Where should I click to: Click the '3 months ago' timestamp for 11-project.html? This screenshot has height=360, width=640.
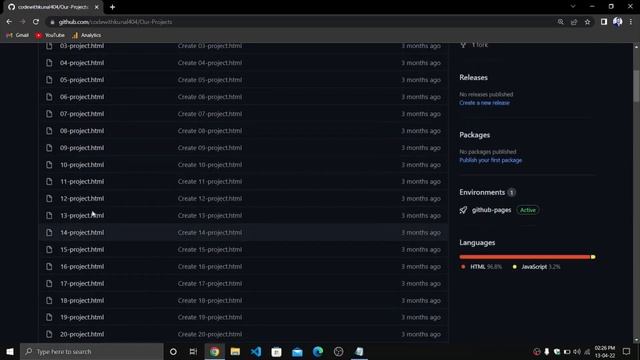[421, 182]
